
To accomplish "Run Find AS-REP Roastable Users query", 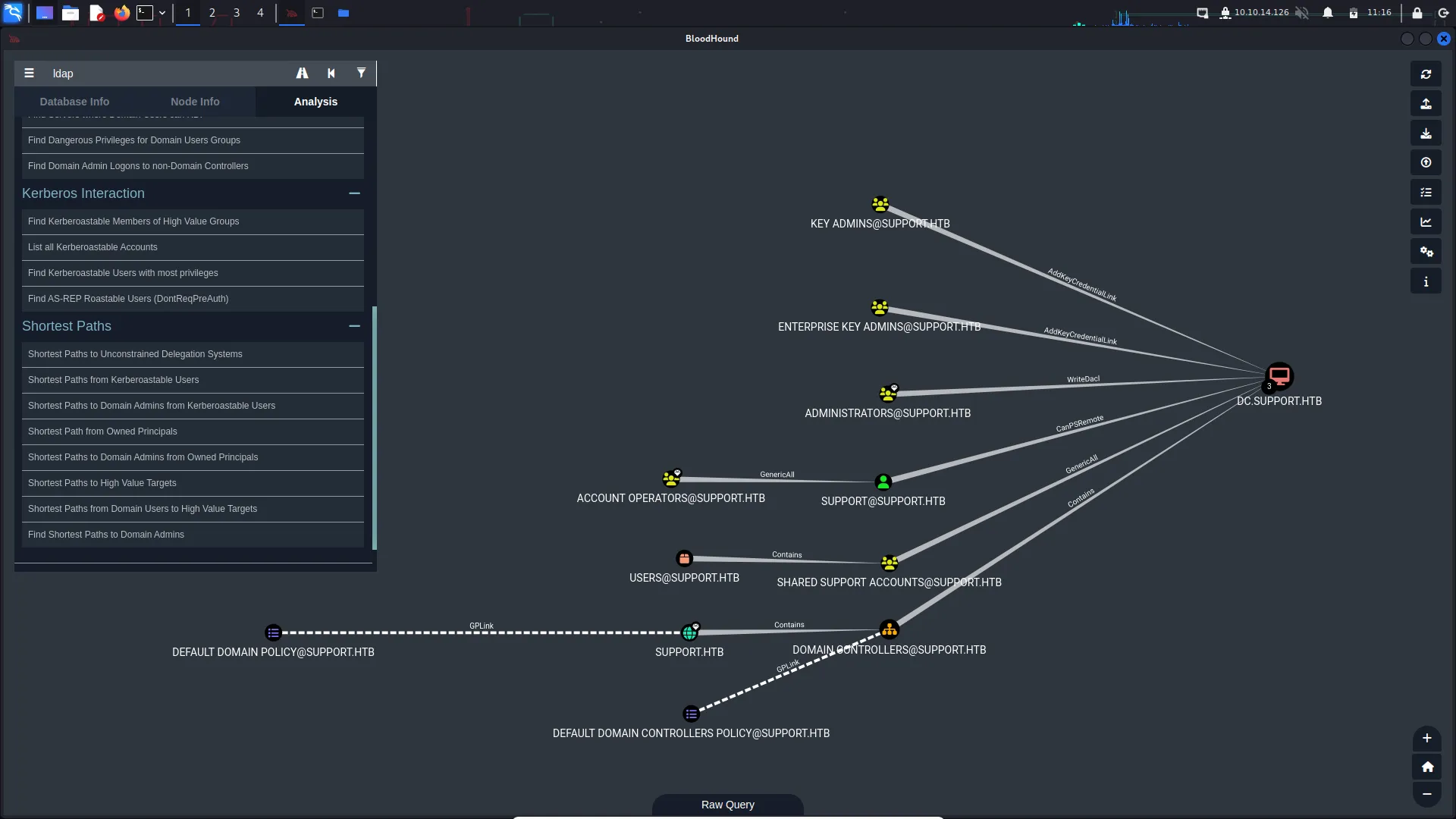I will (193, 299).
